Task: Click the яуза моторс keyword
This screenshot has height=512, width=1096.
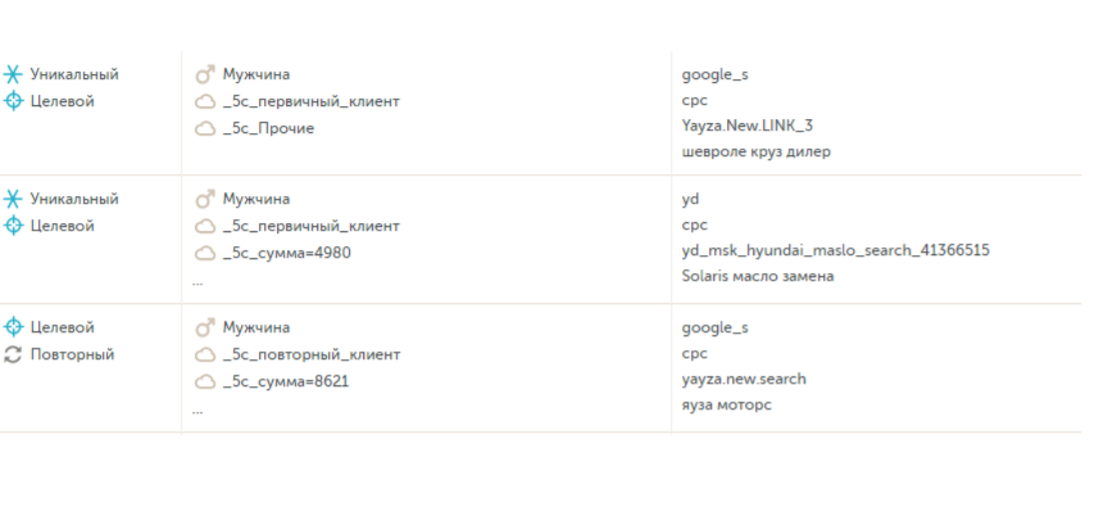Action: tap(727, 405)
